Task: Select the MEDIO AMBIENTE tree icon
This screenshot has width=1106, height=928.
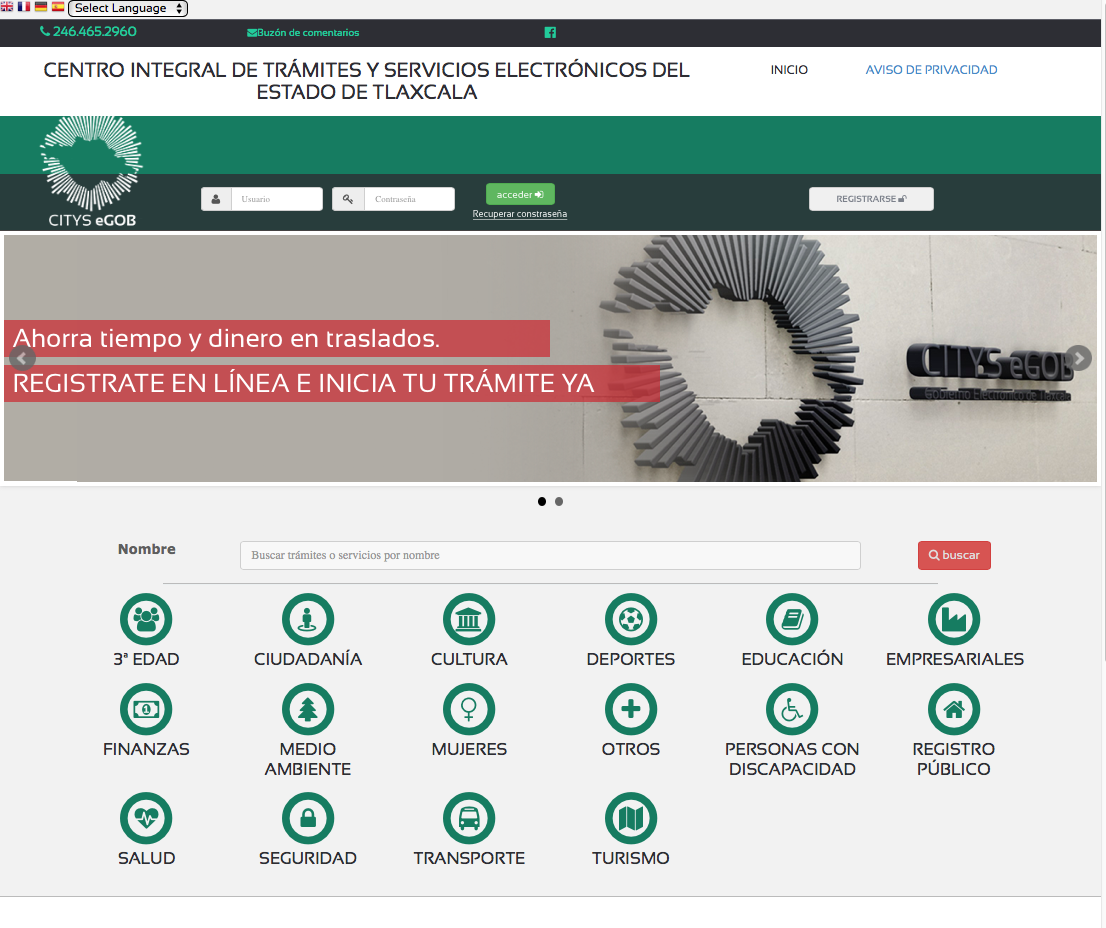Action: (307, 708)
